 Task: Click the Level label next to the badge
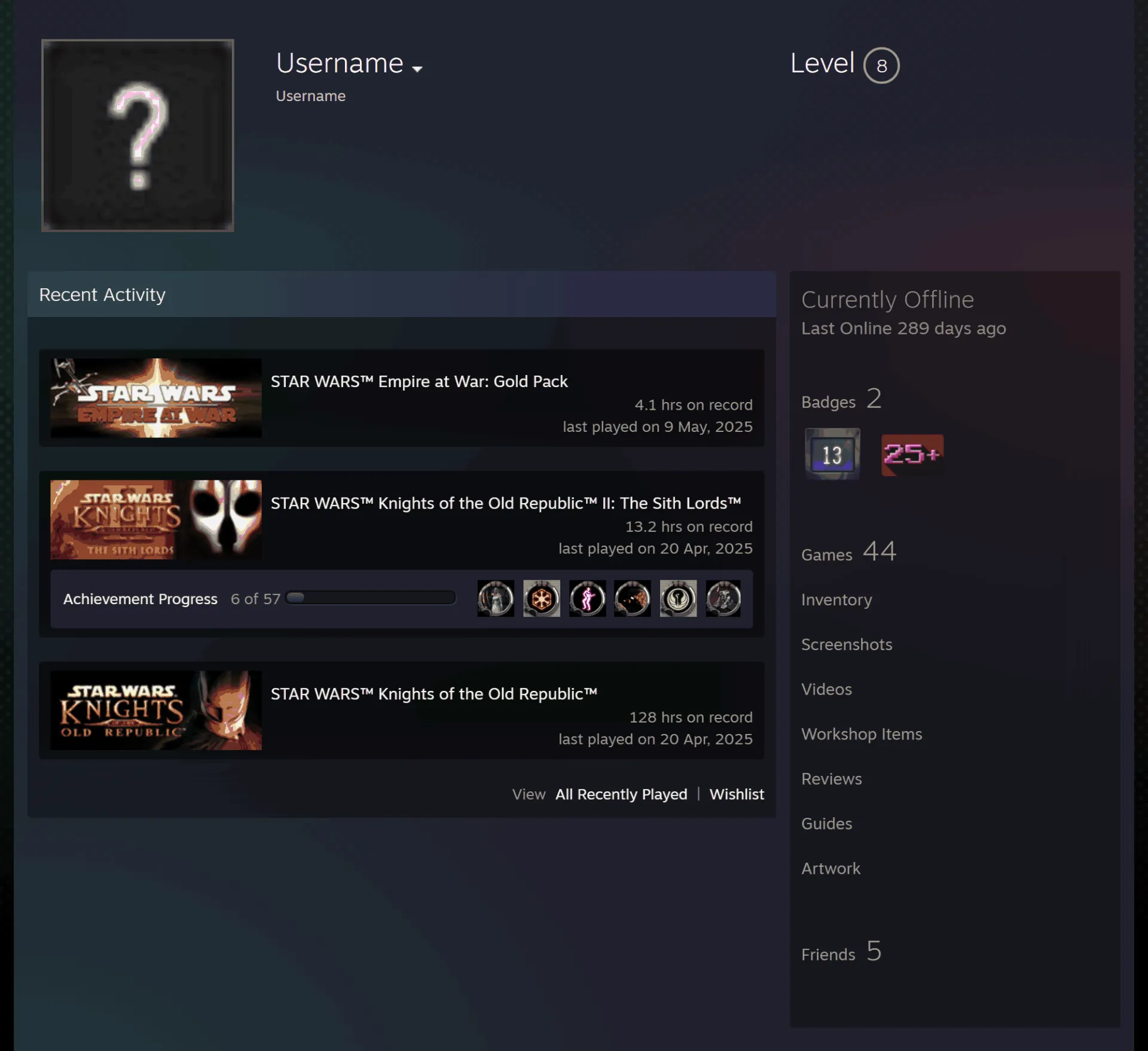coord(822,63)
